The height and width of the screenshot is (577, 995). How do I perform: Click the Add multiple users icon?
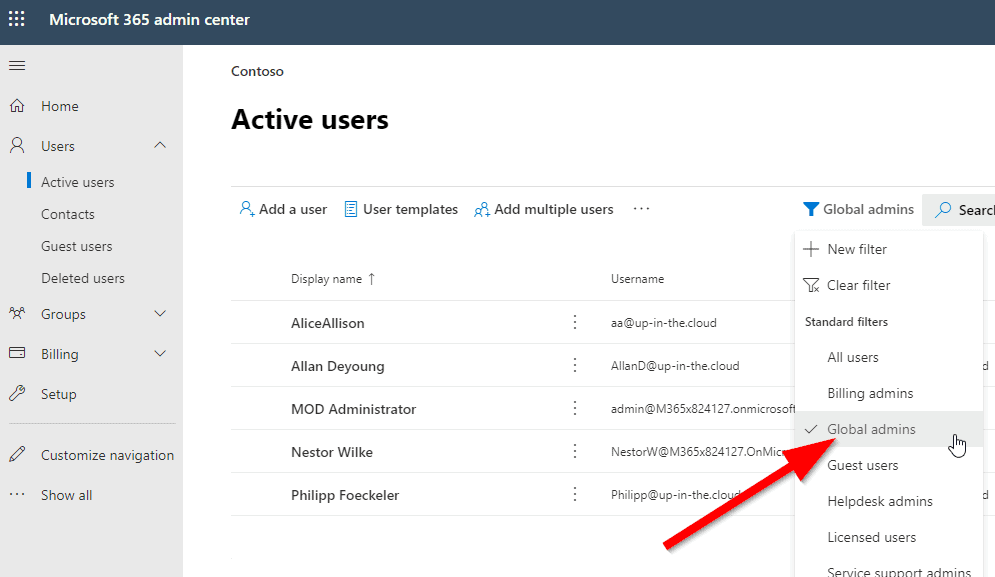coord(482,209)
